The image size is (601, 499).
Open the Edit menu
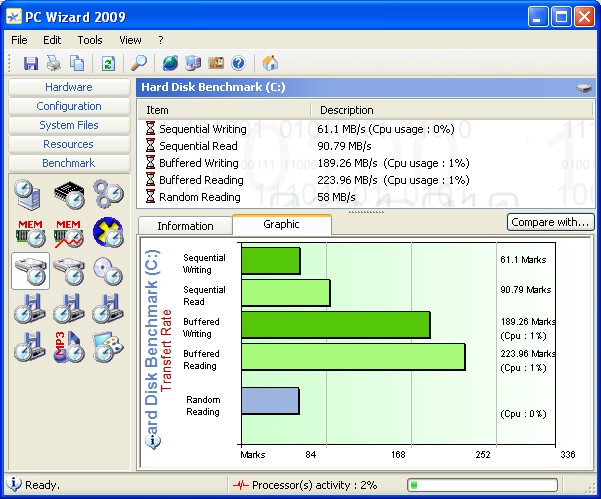pyautogui.click(x=52, y=40)
